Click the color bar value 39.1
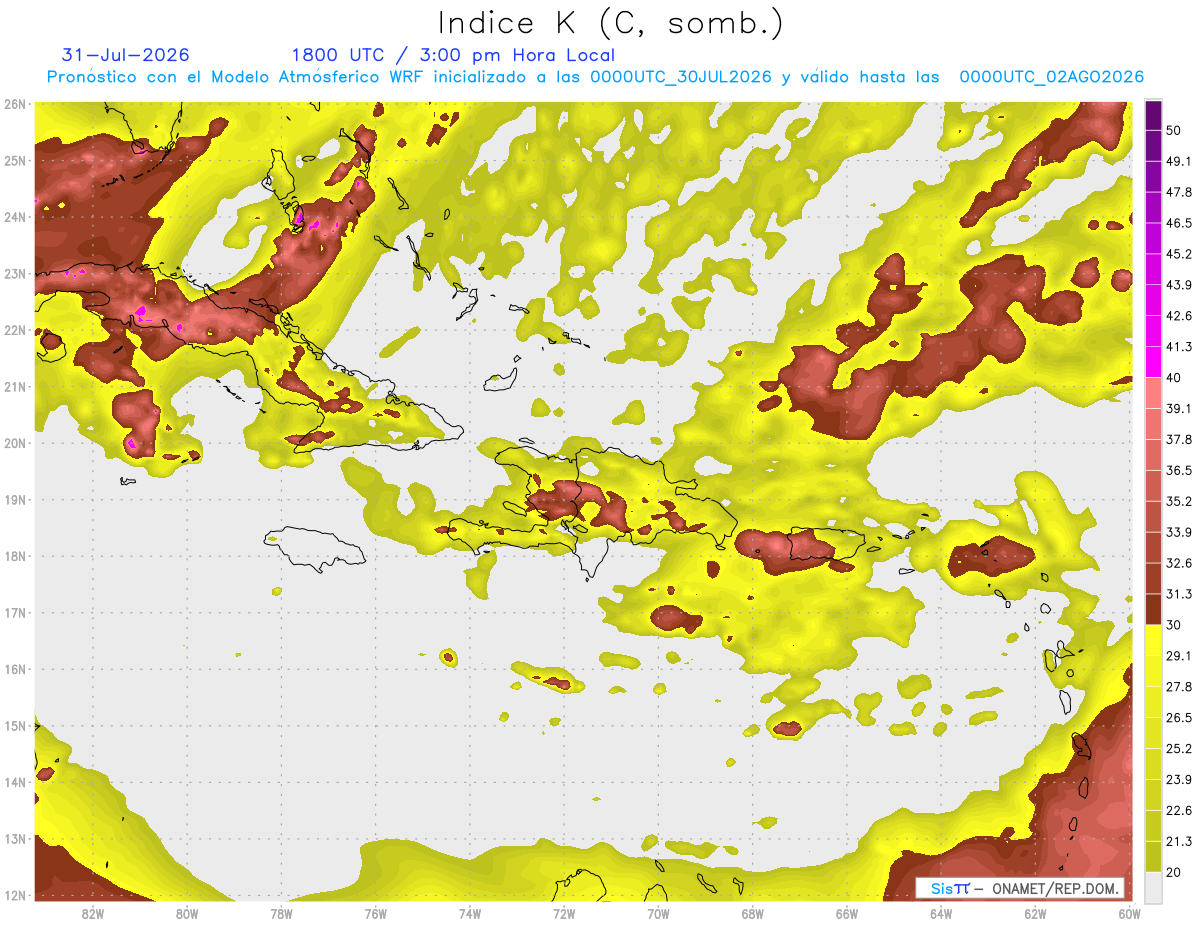The width and height of the screenshot is (1200, 927). (1179, 408)
